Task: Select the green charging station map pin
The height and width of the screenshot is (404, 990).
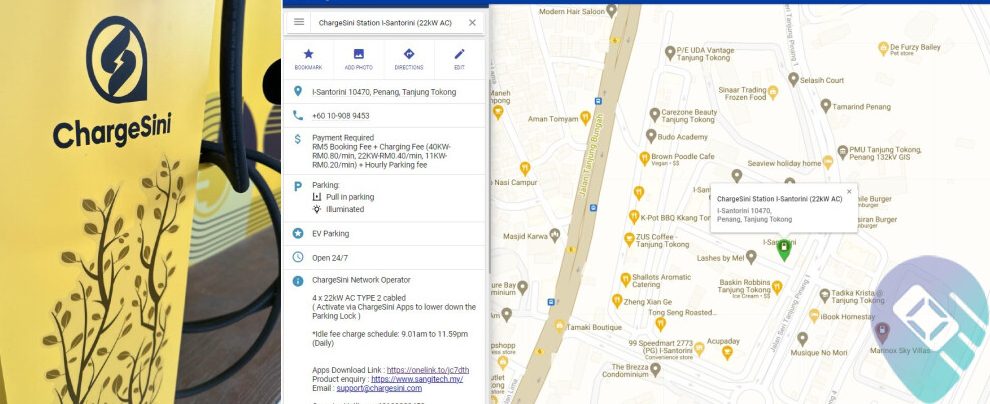Action: click(x=784, y=249)
